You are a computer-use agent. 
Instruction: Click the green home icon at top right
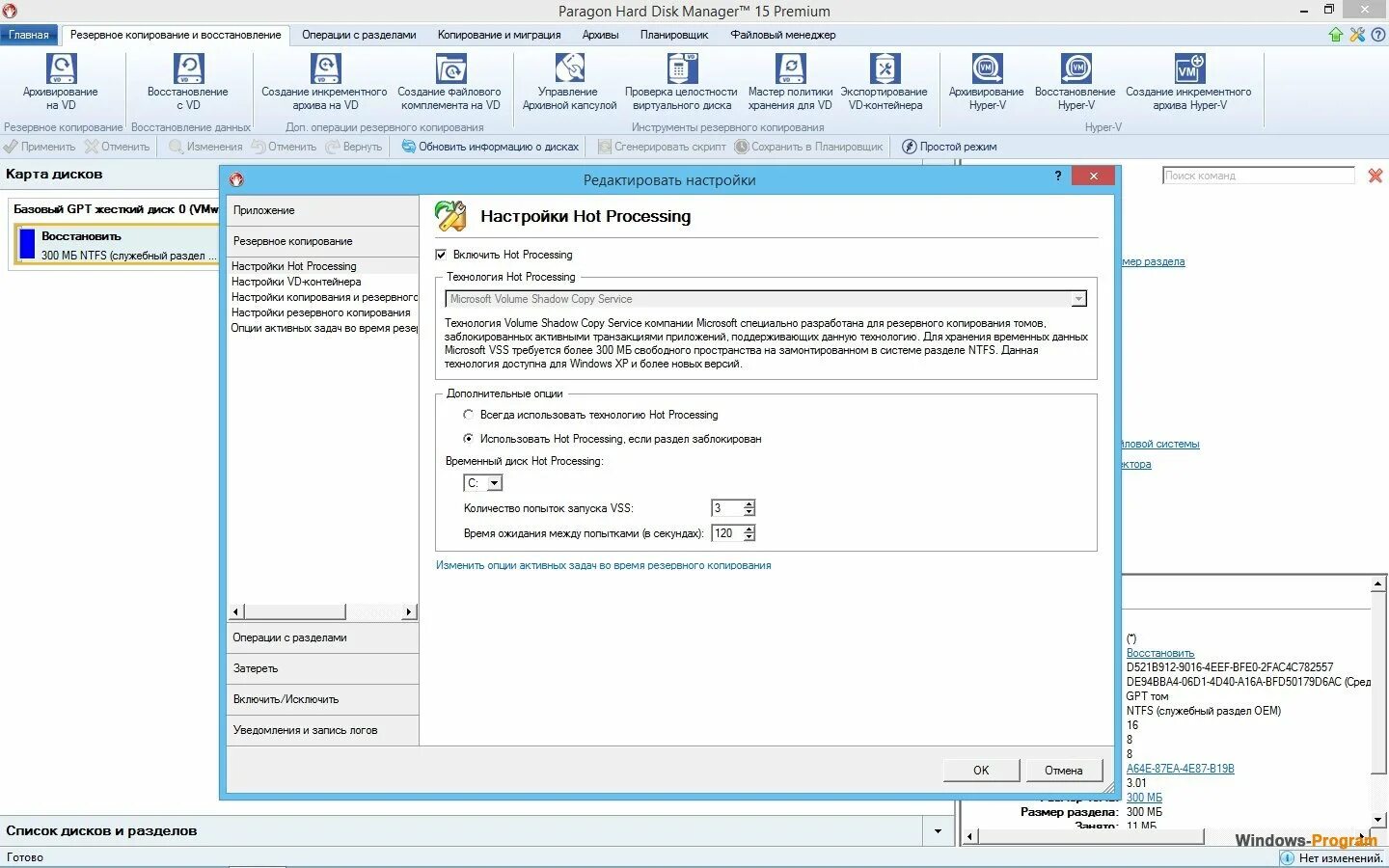(x=1336, y=35)
